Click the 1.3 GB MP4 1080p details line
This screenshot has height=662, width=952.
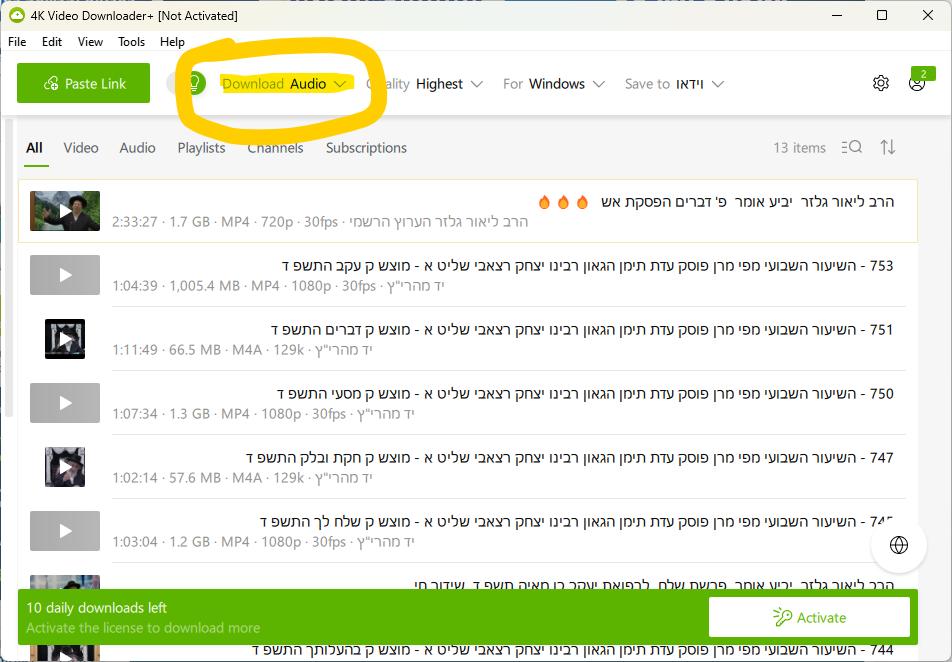[x=263, y=414]
